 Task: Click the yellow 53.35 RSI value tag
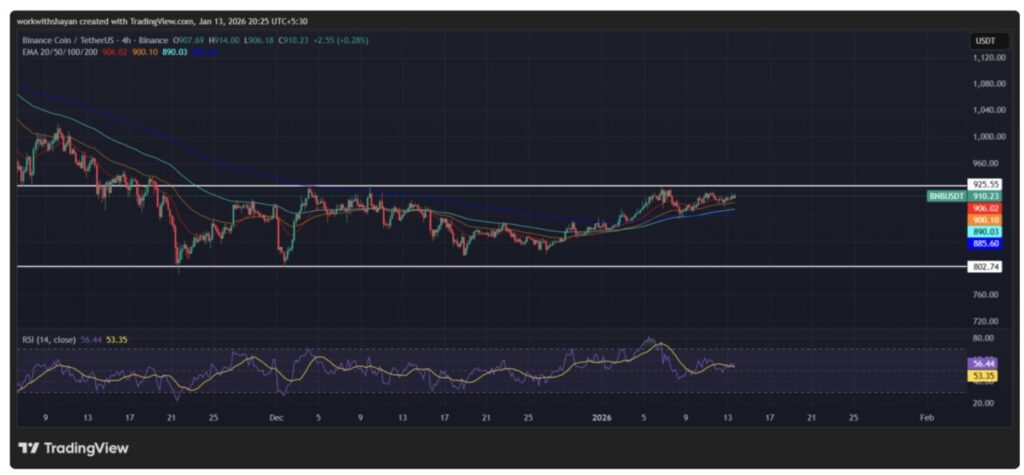985,376
